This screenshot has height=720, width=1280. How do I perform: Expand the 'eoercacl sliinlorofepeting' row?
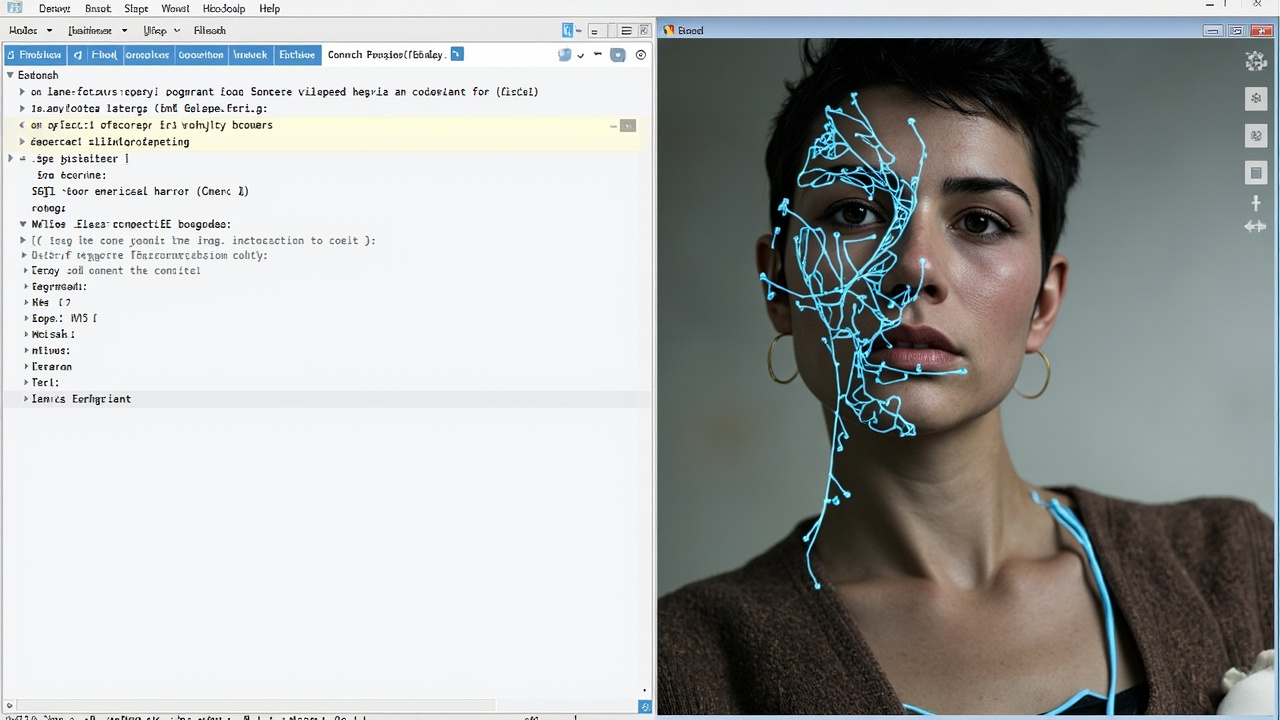[x=22, y=142]
